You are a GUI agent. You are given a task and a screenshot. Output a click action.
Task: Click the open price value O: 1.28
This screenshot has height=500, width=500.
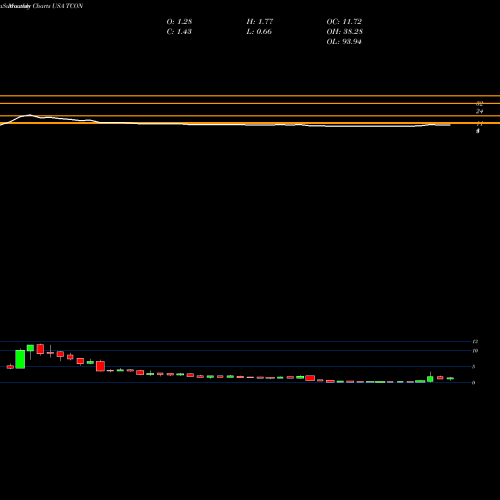tap(179, 22)
